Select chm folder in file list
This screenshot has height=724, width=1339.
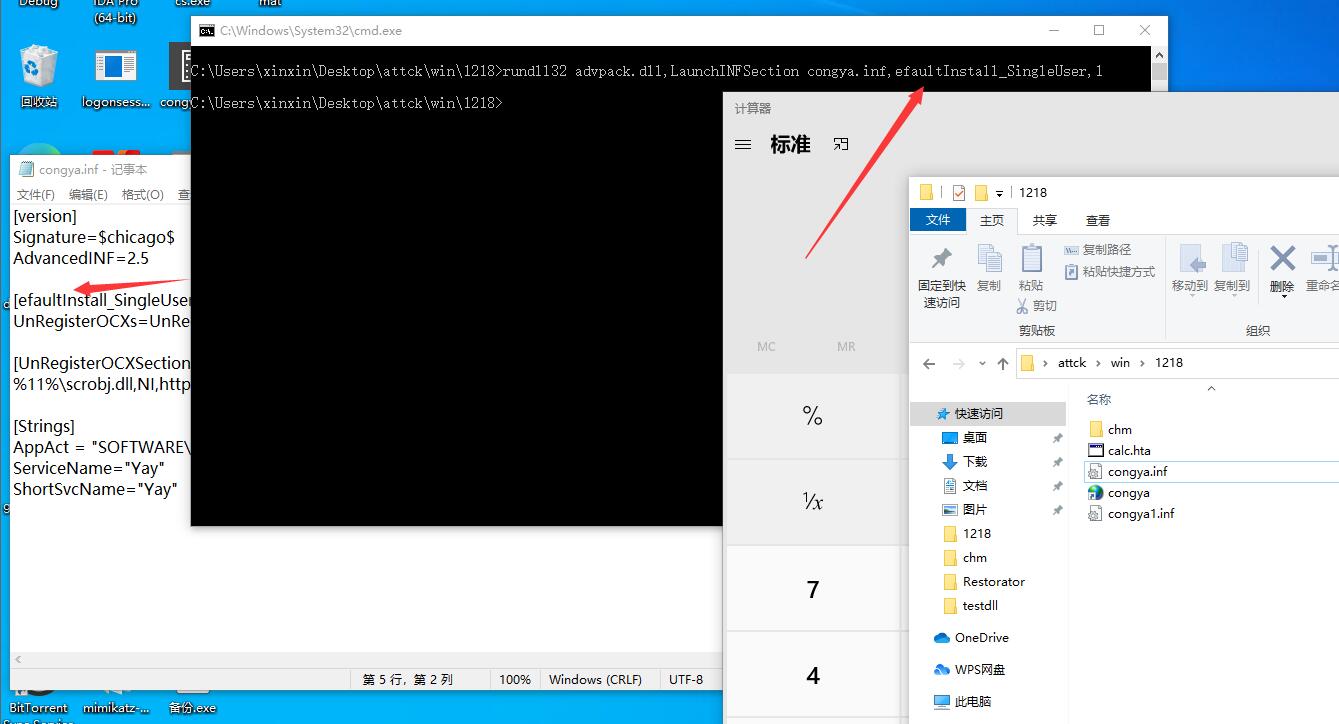click(x=1109, y=430)
